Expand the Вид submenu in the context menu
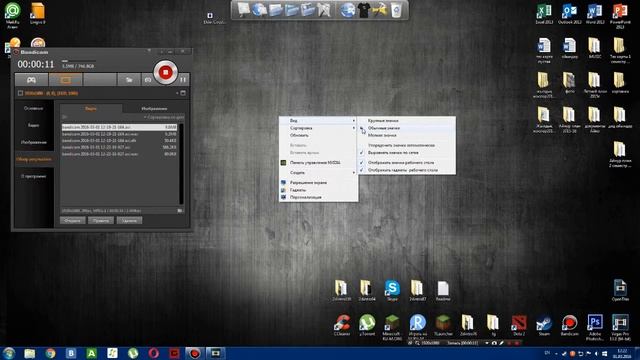The width and height of the screenshot is (640, 360). [318, 121]
